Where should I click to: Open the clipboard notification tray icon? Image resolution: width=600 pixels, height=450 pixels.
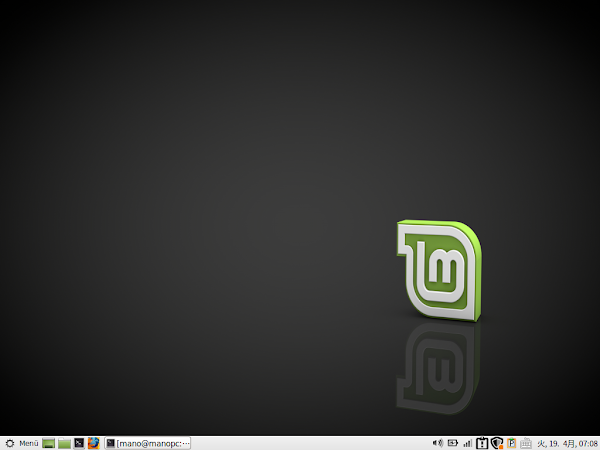click(x=482, y=443)
